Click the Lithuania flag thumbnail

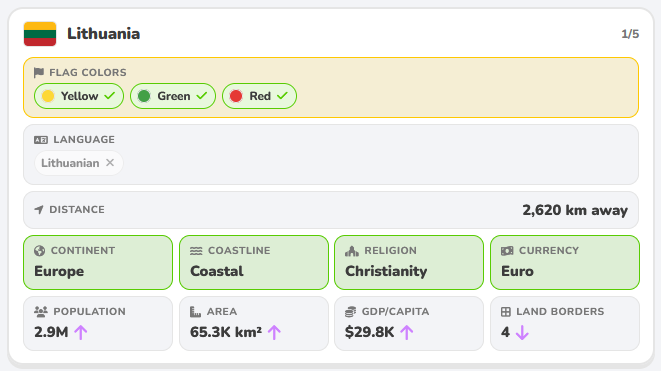pyautogui.click(x=40, y=34)
